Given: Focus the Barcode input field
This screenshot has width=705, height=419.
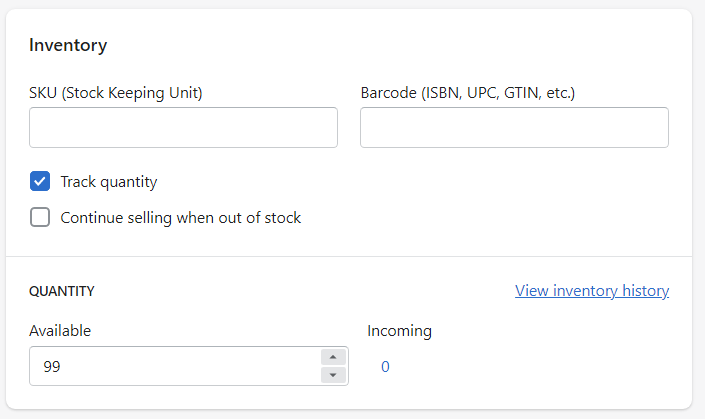Looking at the screenshot, I should click(514, 127).
